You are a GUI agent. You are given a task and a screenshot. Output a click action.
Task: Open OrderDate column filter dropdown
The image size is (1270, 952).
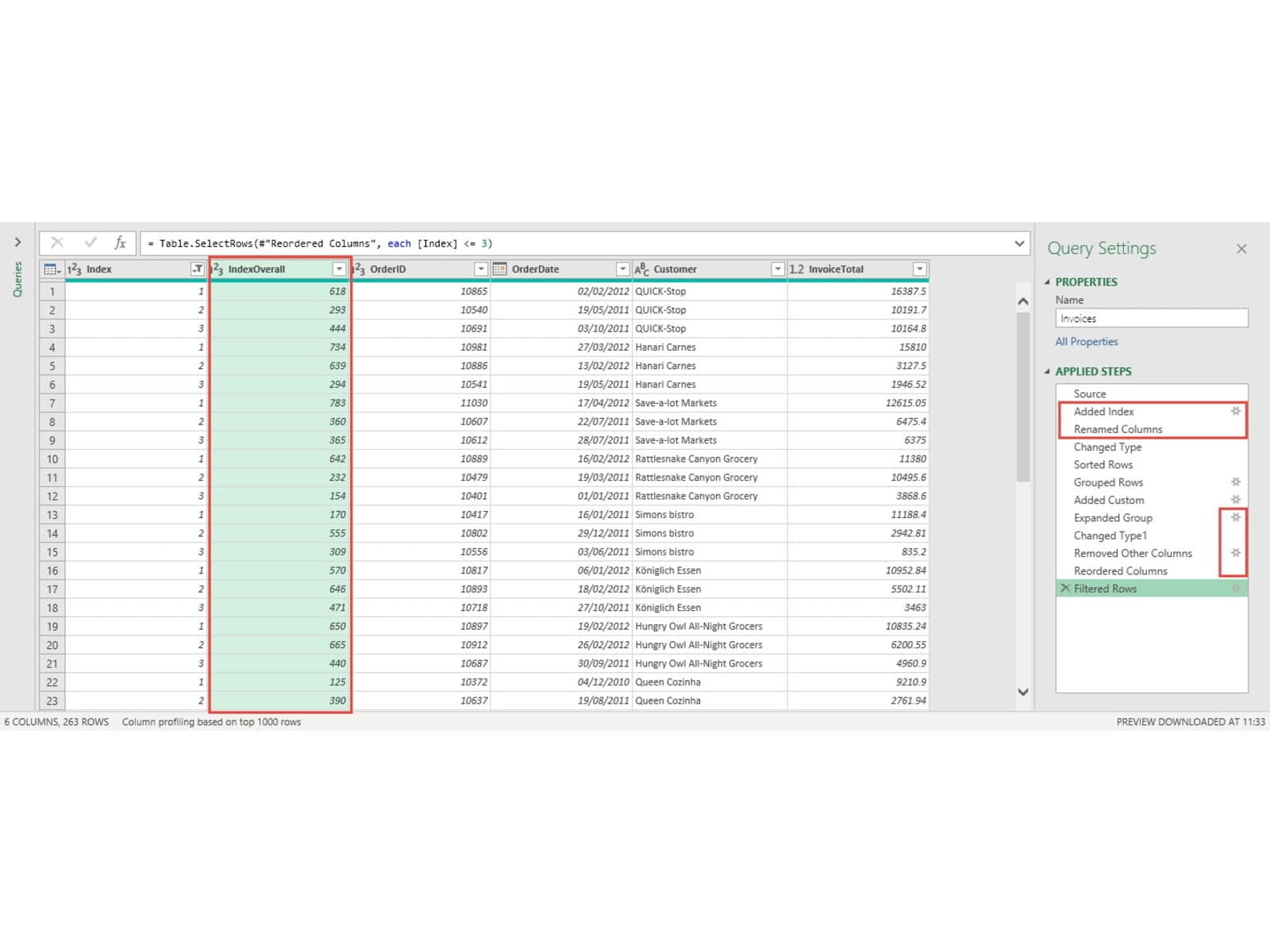(622, 270)
